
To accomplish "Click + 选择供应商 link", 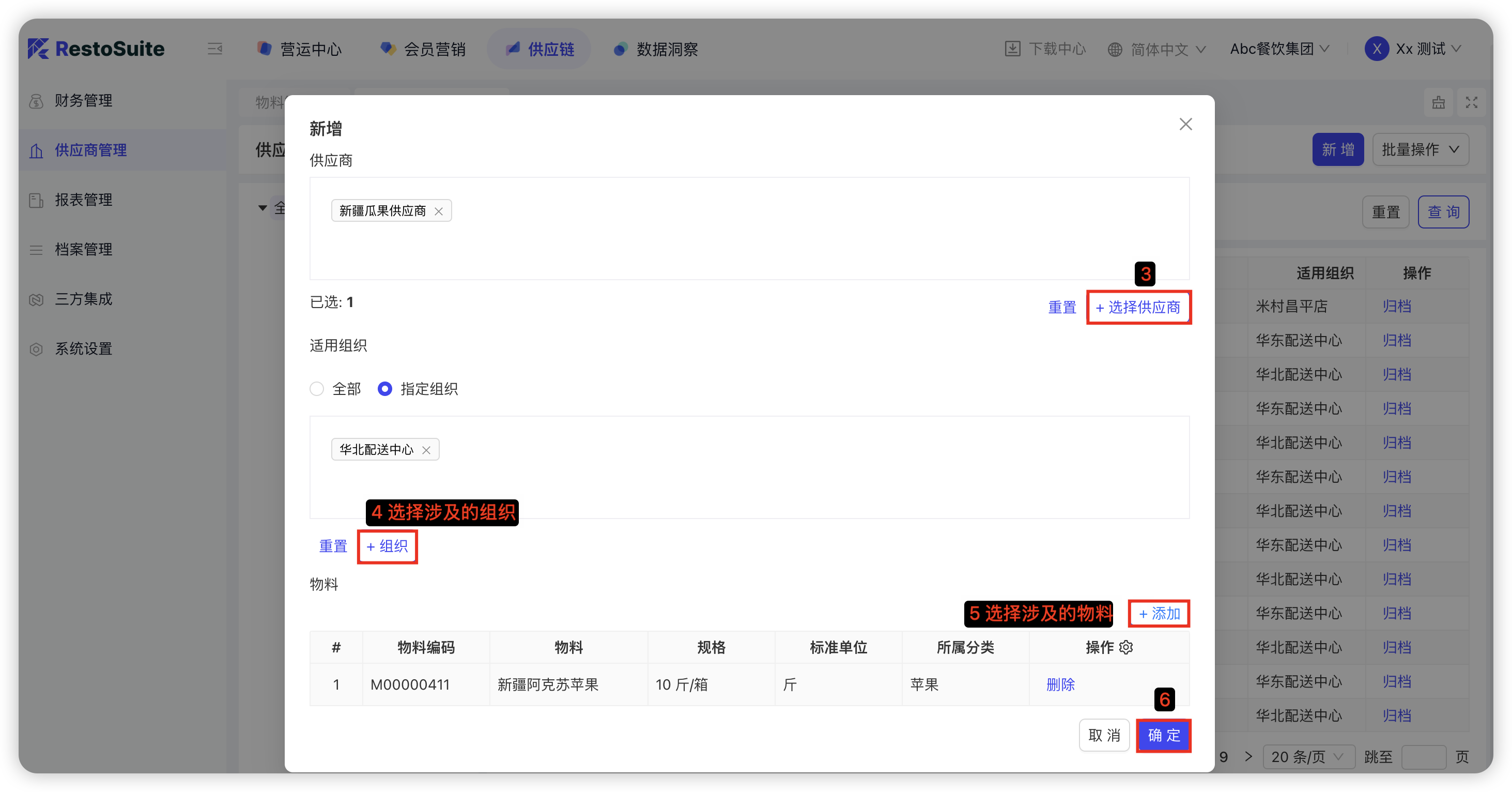I will [x=1137, y=307].
